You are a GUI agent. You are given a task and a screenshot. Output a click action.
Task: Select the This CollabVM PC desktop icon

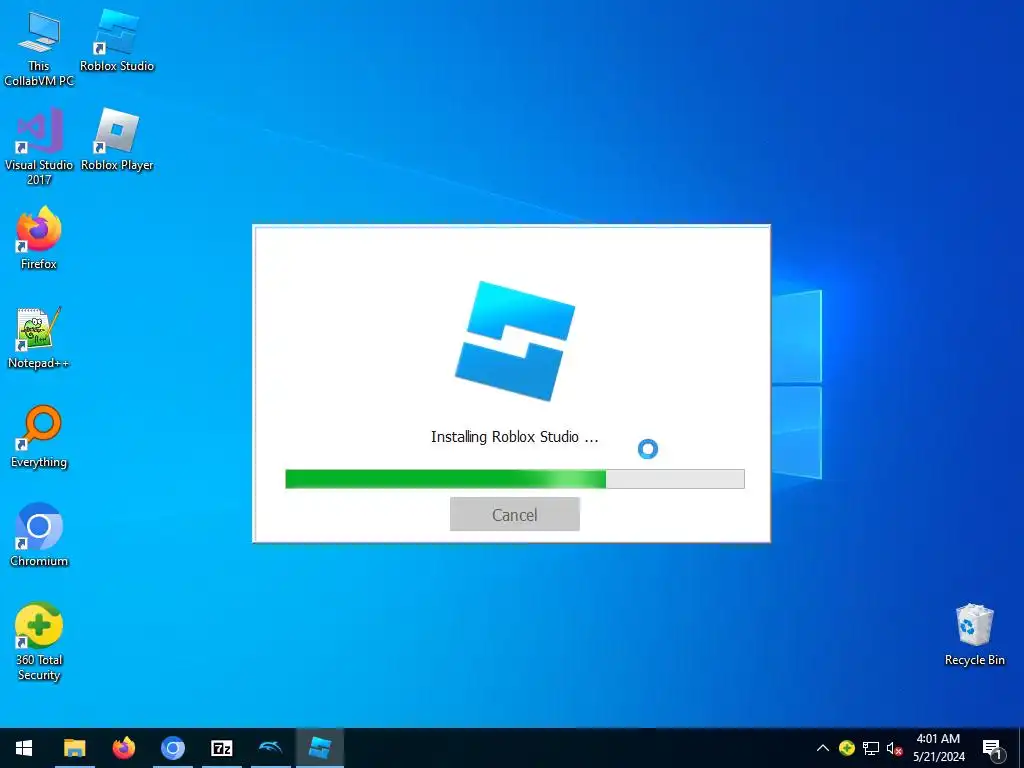coord(39,49)
